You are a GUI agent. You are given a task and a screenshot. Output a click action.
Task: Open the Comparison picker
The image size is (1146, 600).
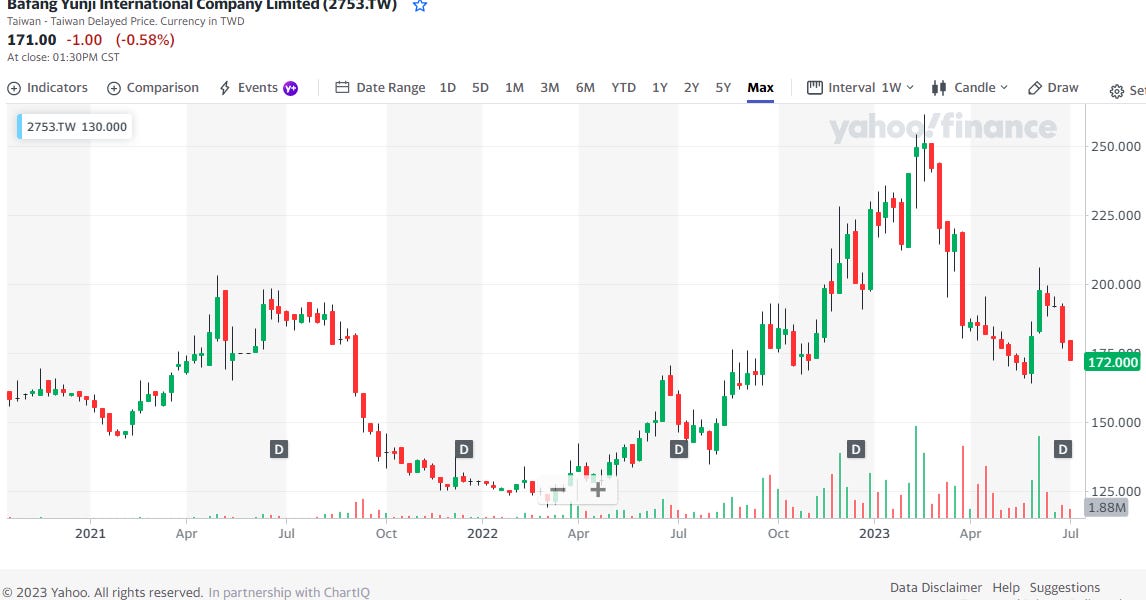point(152,87)
